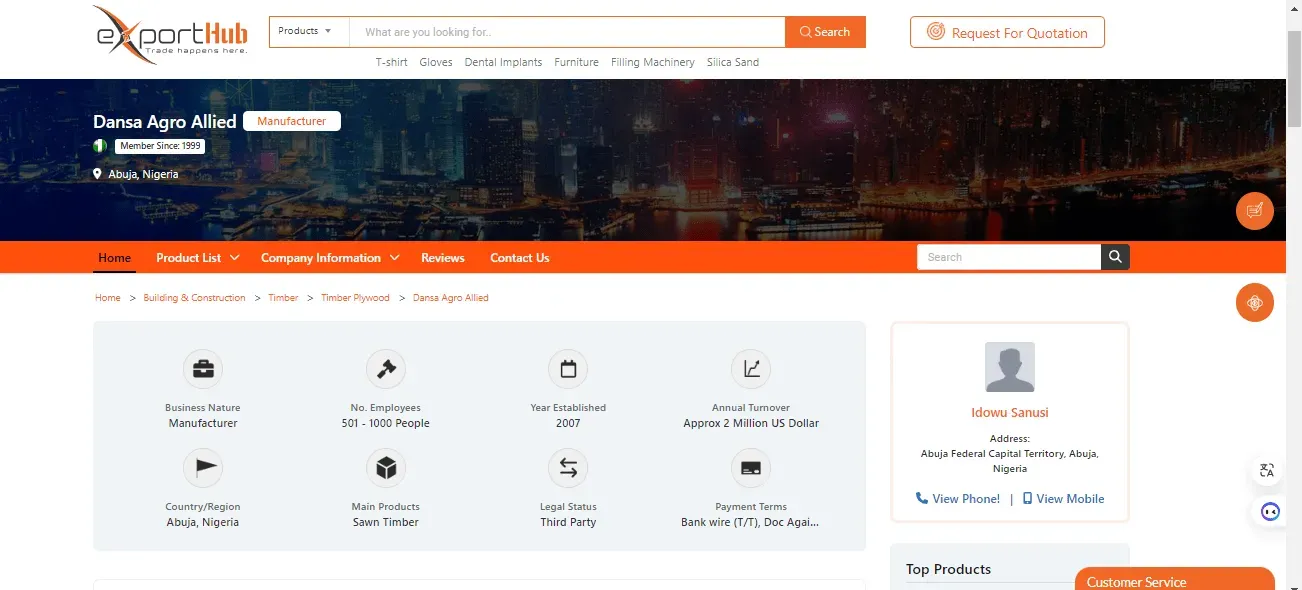Click the Payment Terms card icon
Viewport: 1302px width, 590px height.
751,468
